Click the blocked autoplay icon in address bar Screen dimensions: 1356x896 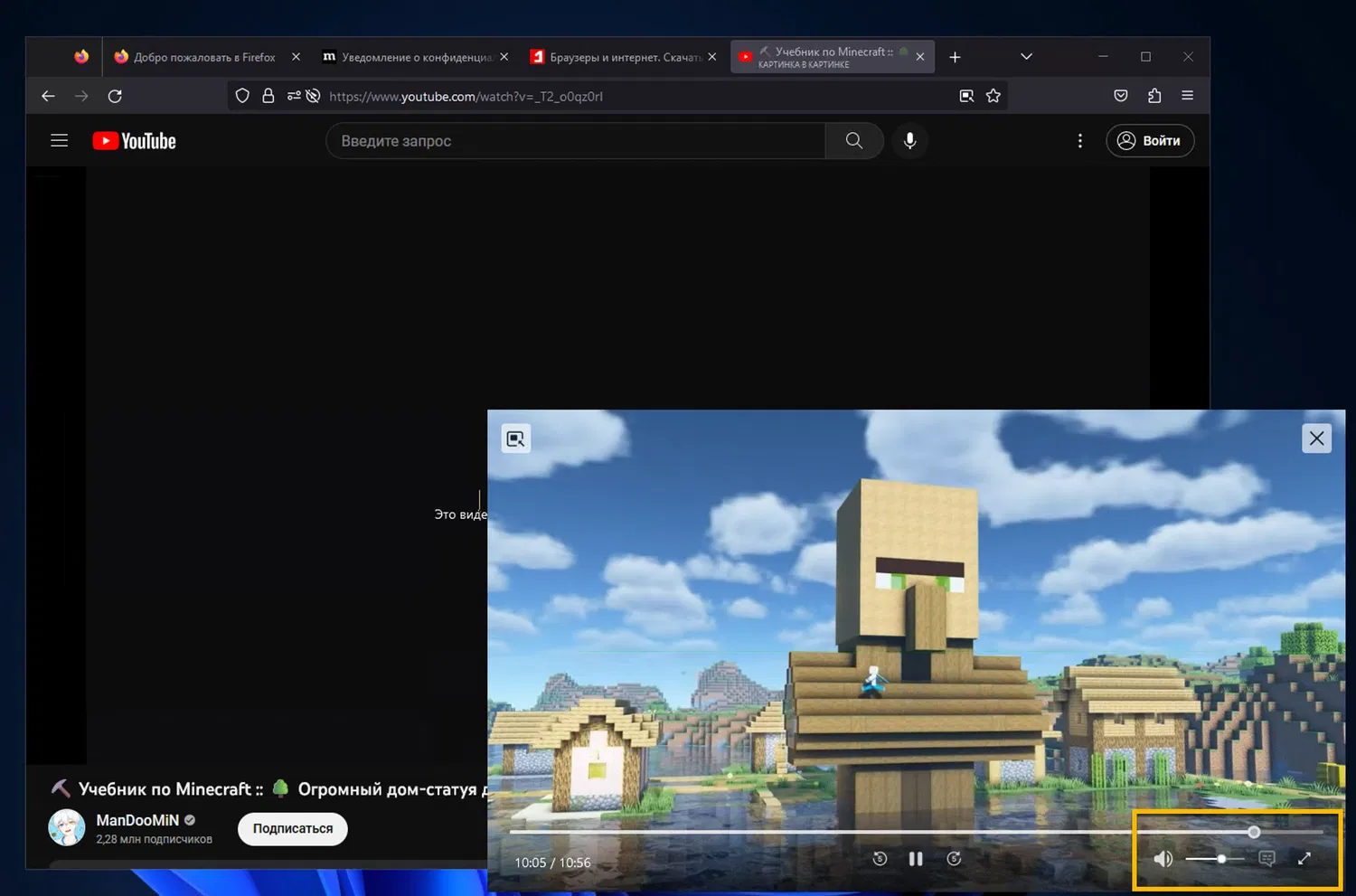[x=313, y=96]
